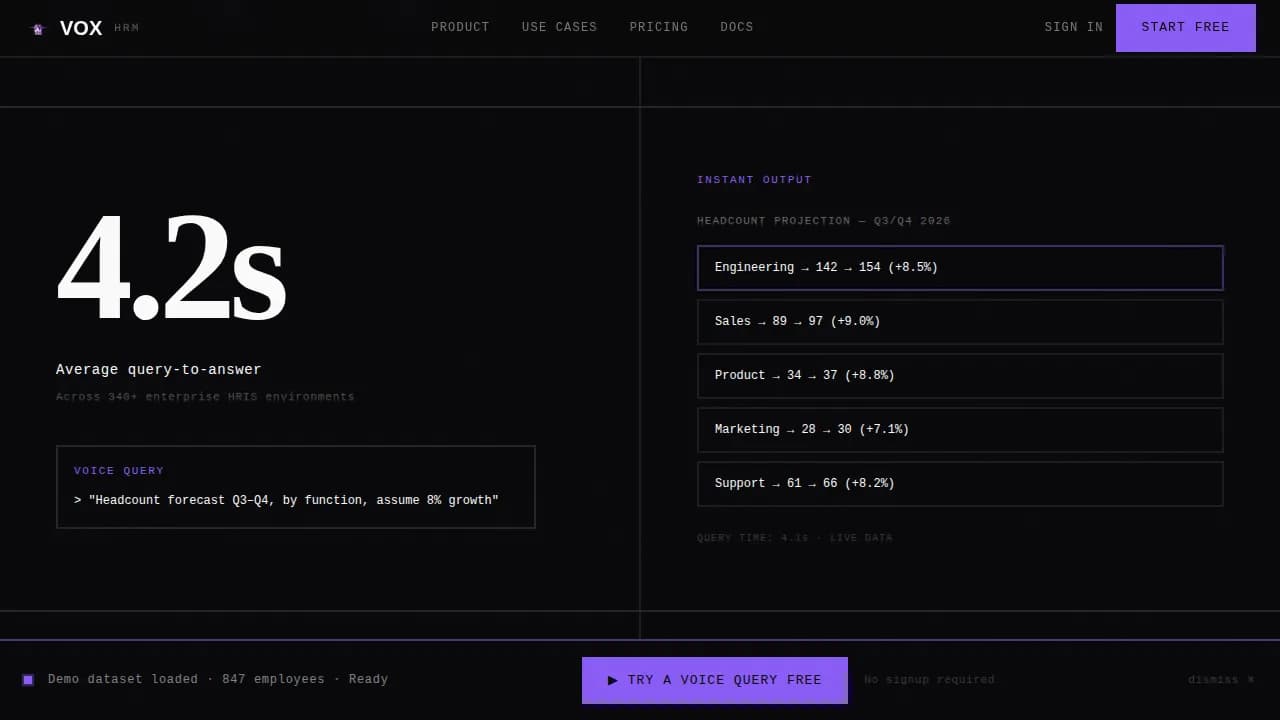Click the Sign In link
This screenshot has height=720, width=1280.
tap(1074, 27)
